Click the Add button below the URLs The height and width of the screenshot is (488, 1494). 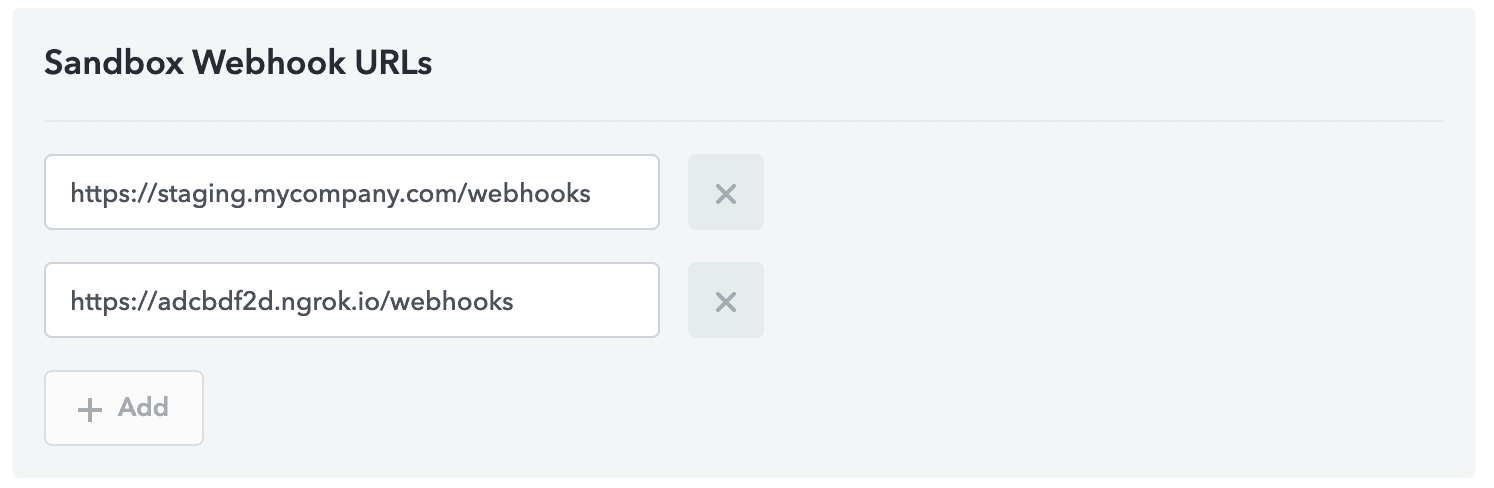tap(124, 408)
